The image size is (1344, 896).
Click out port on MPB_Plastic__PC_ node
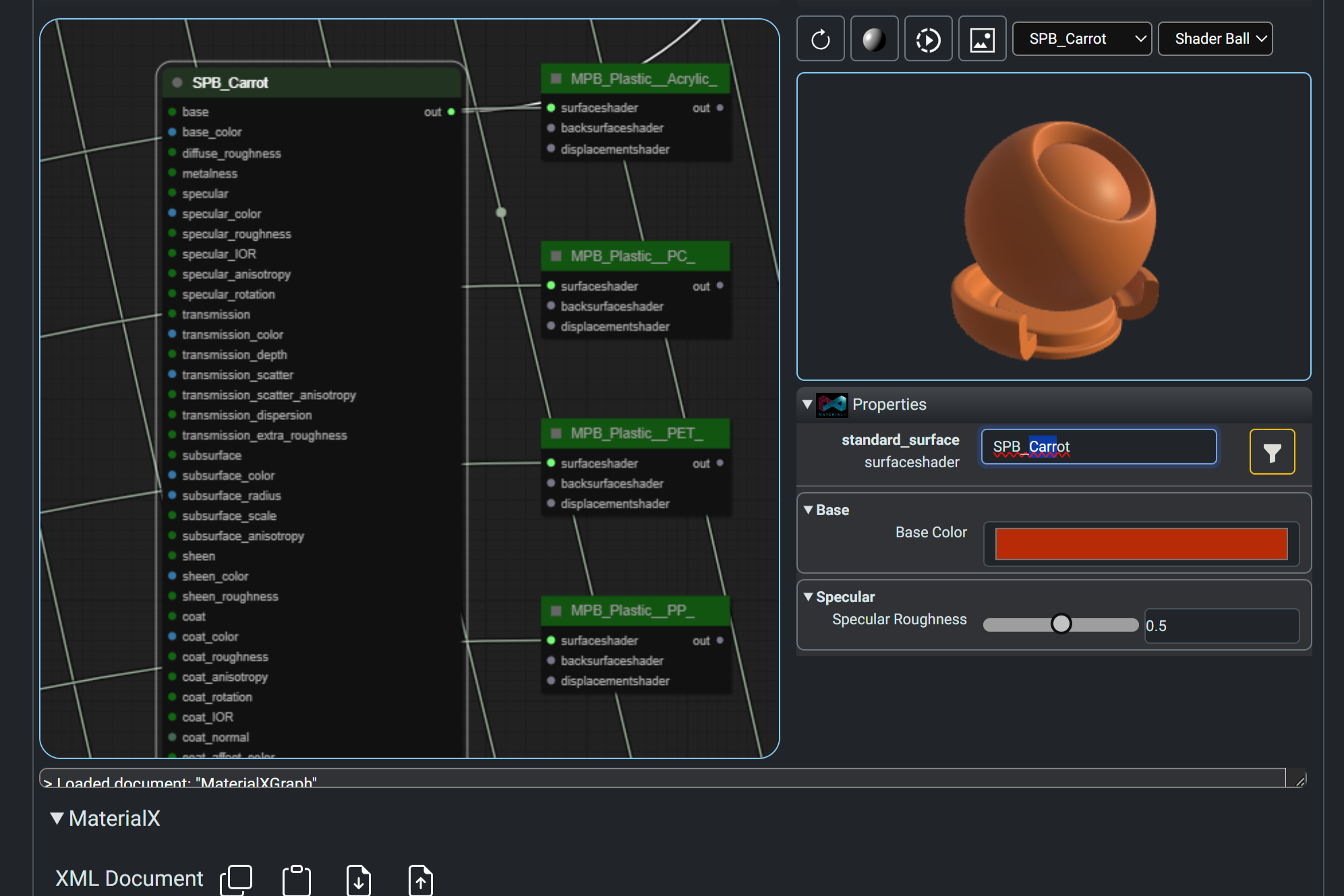click(720, 286)
